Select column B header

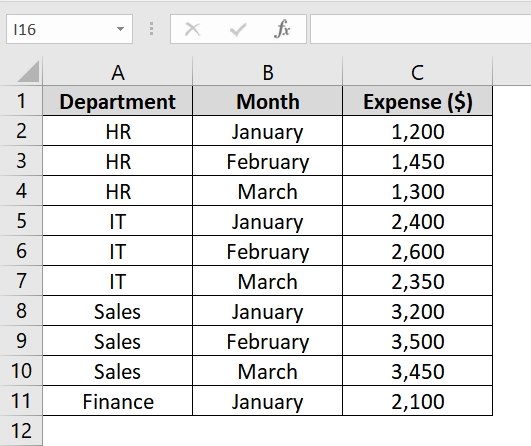[x=268, y=71]
